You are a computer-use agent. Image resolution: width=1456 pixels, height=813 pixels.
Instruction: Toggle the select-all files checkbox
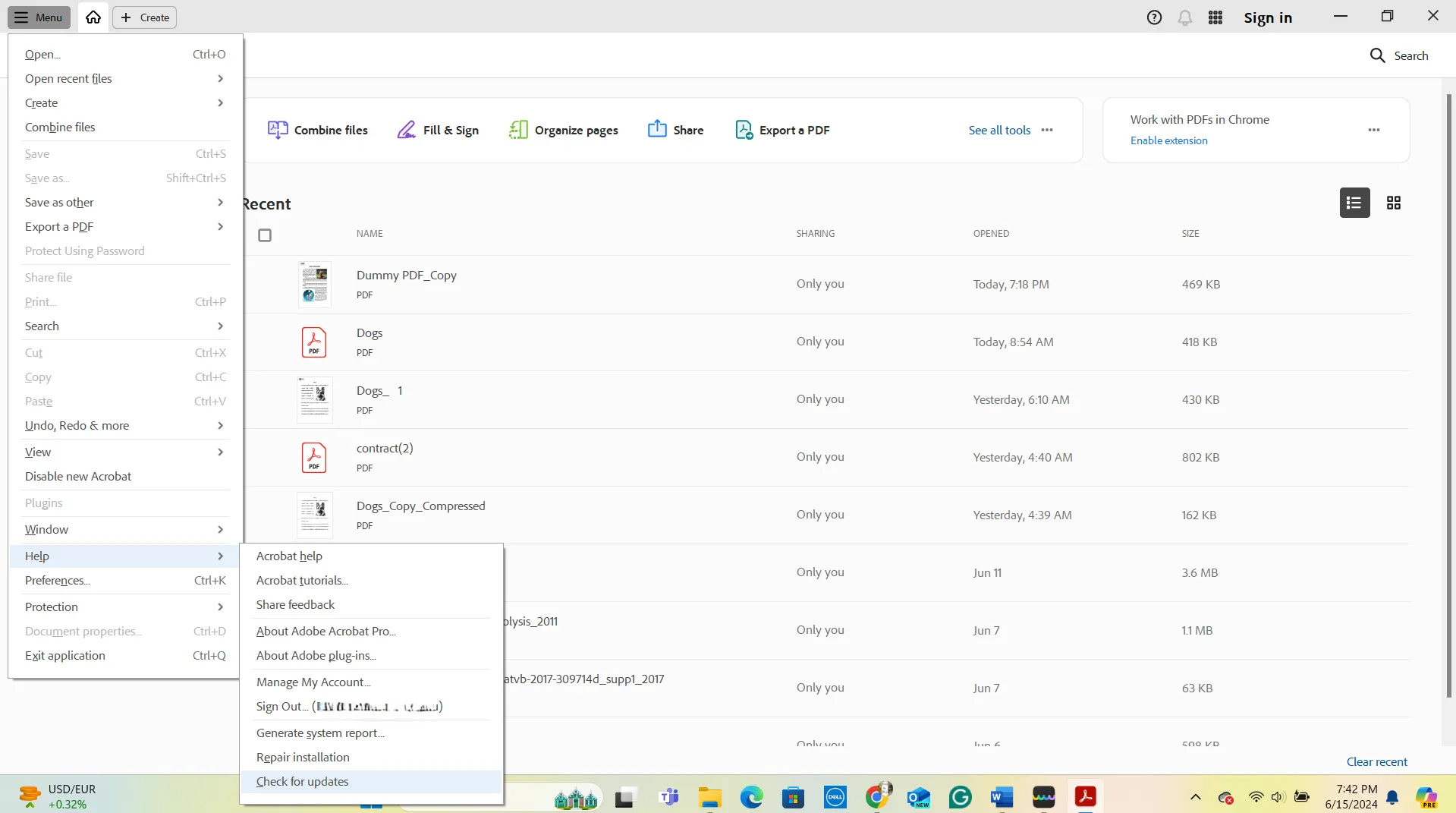click(x=265, y=235)
